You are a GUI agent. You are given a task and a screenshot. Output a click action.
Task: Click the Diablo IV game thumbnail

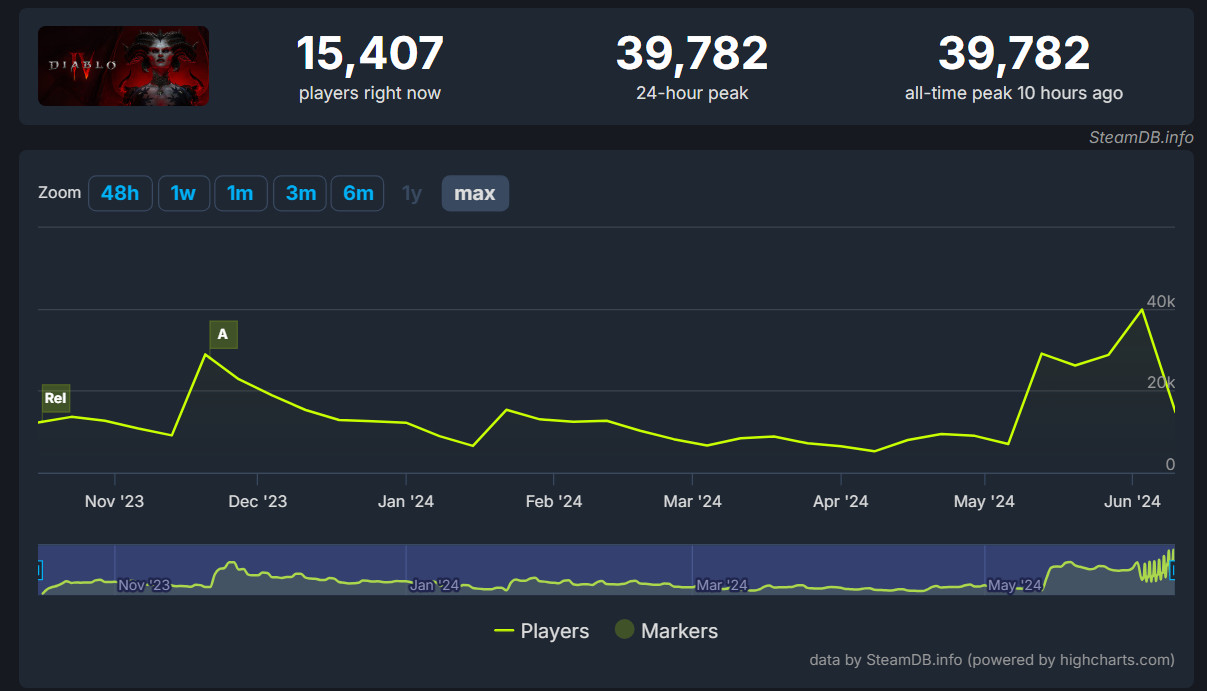(x=123, y=66)
